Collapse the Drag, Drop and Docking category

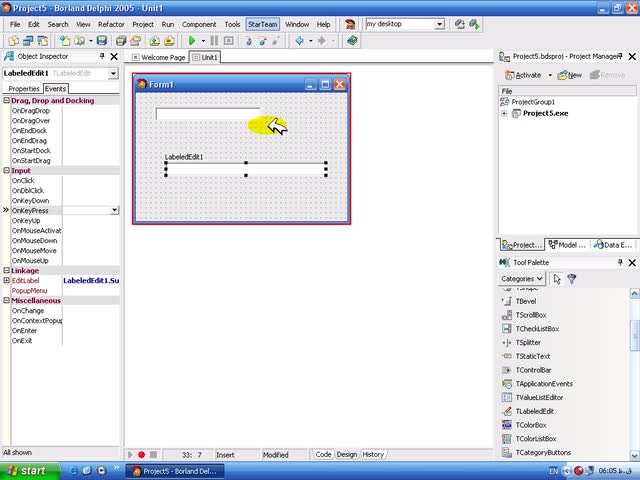point(7,100)
